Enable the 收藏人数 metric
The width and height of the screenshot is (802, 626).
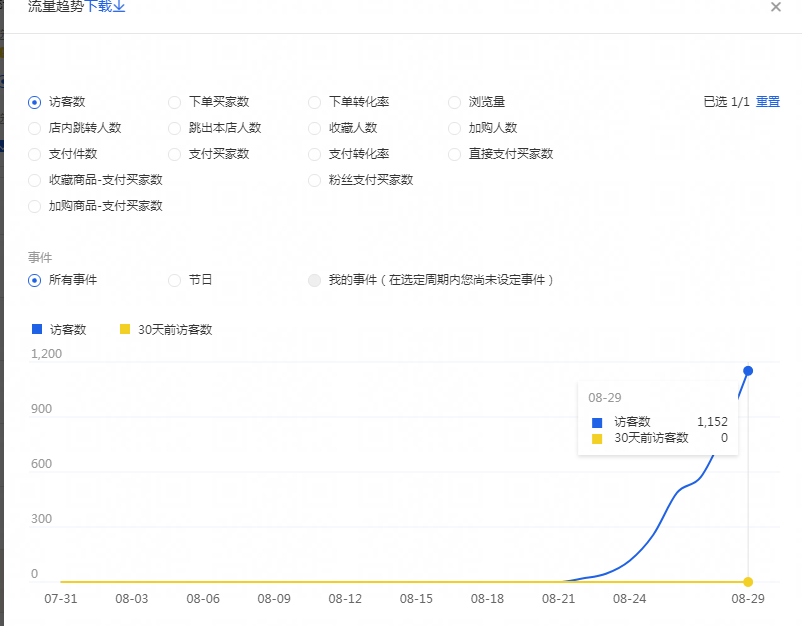point(315,128)
